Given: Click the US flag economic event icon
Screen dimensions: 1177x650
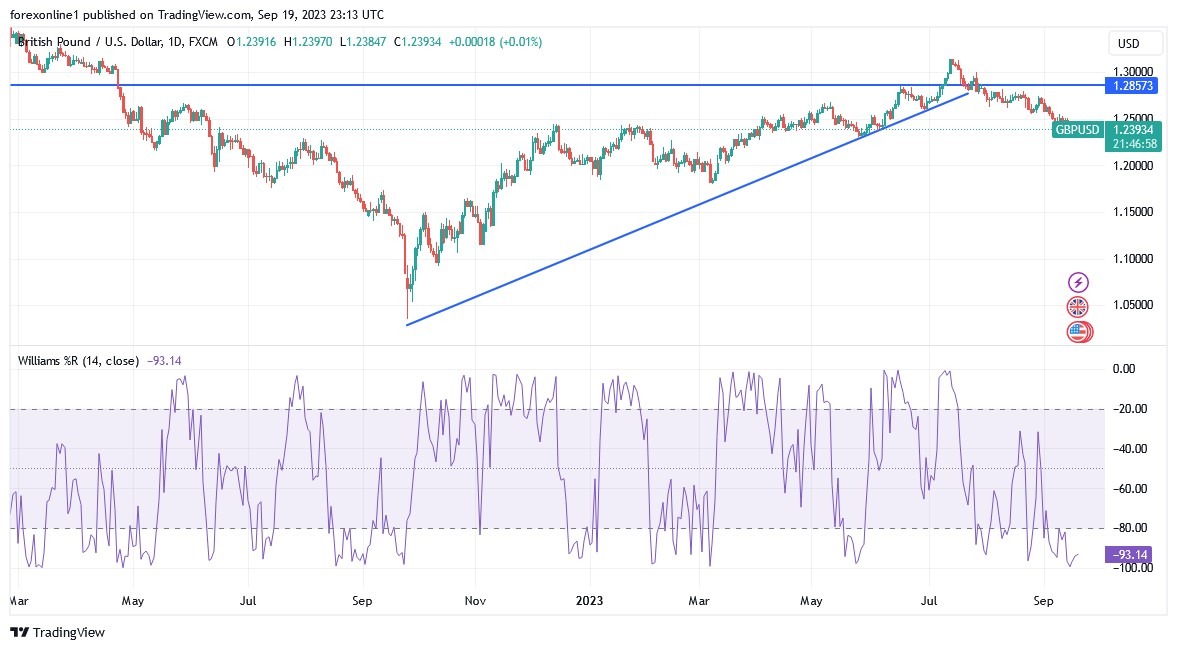Looking at the screenshot, I should [1078, 332].
